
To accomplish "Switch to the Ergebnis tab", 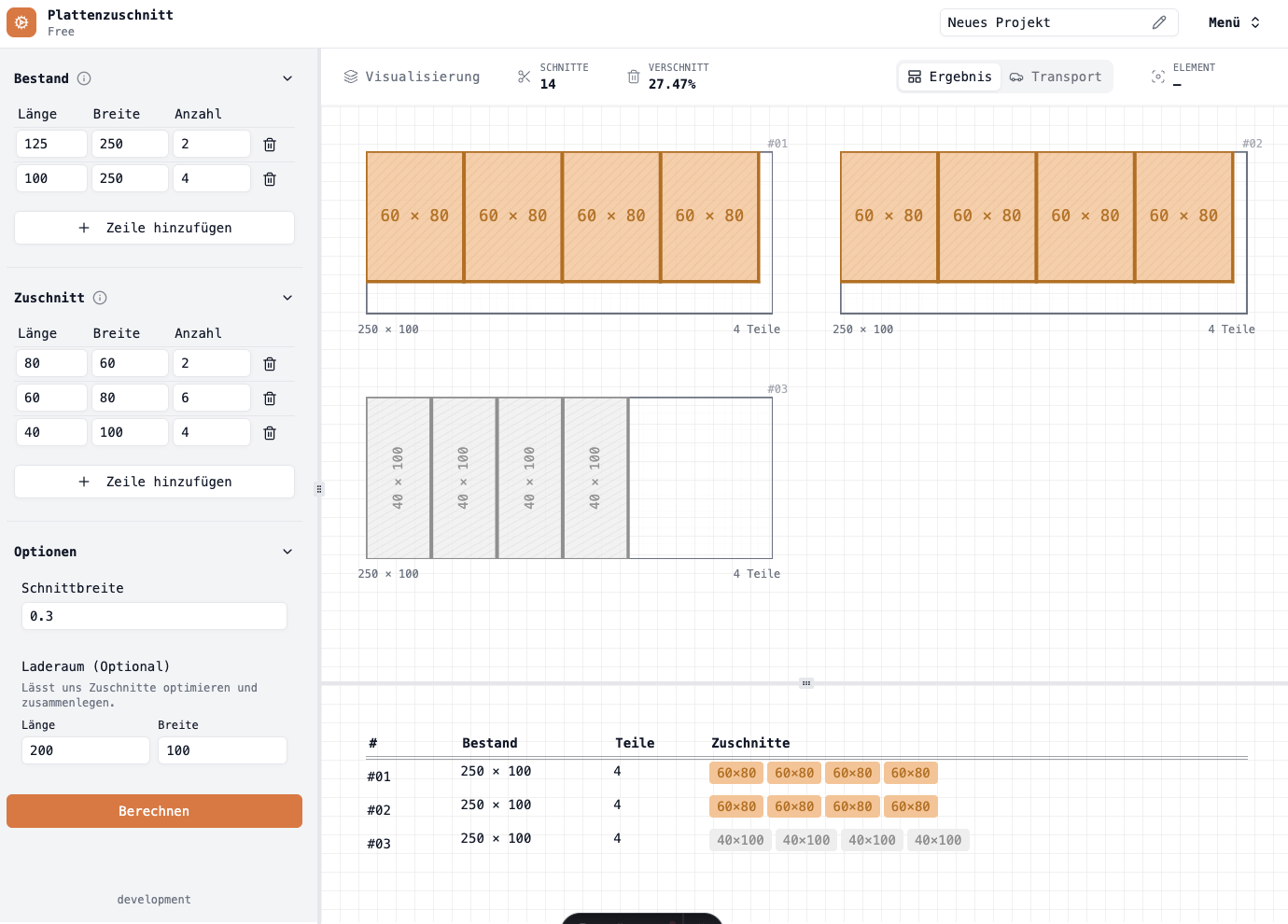I will tap(949, 77).
